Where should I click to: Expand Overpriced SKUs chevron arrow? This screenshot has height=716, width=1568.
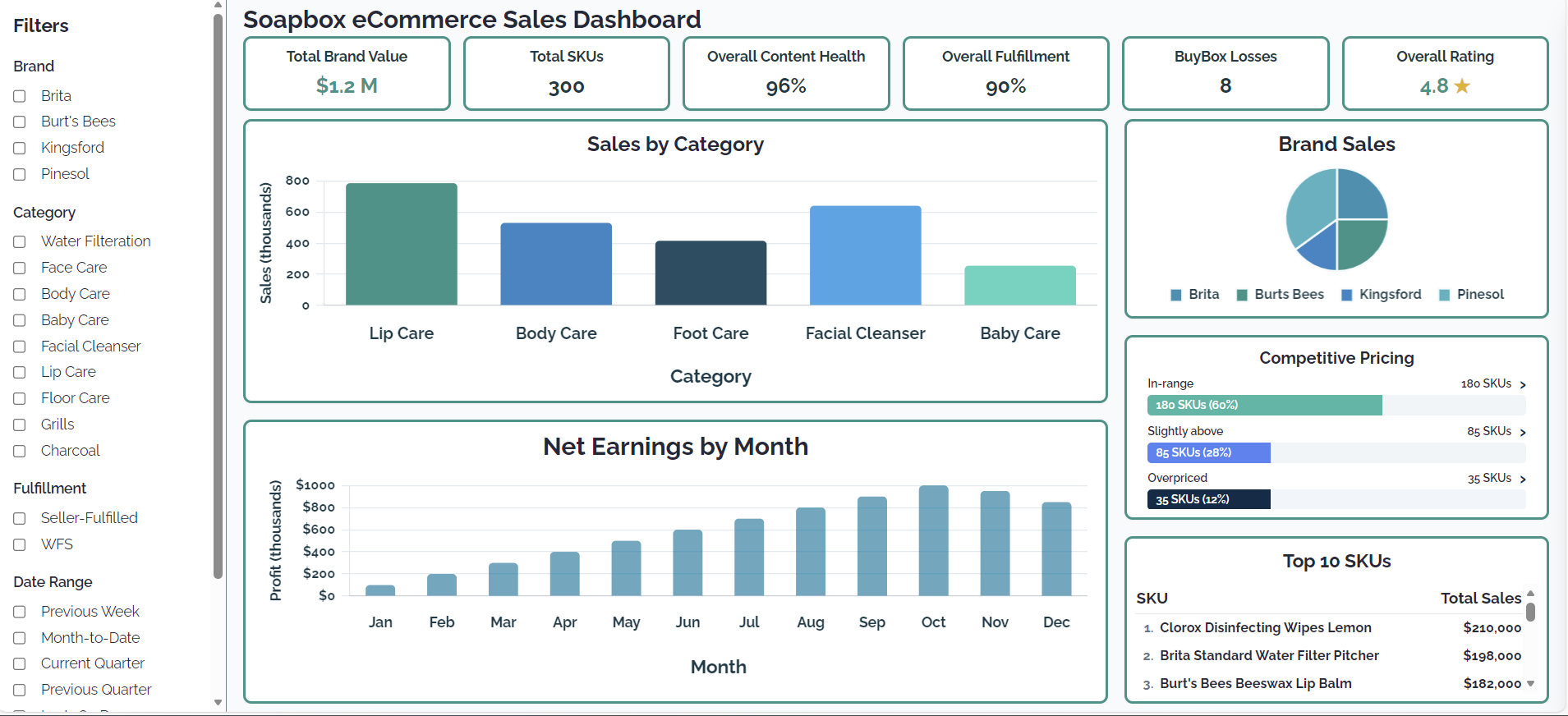[x=1523, y=479]
